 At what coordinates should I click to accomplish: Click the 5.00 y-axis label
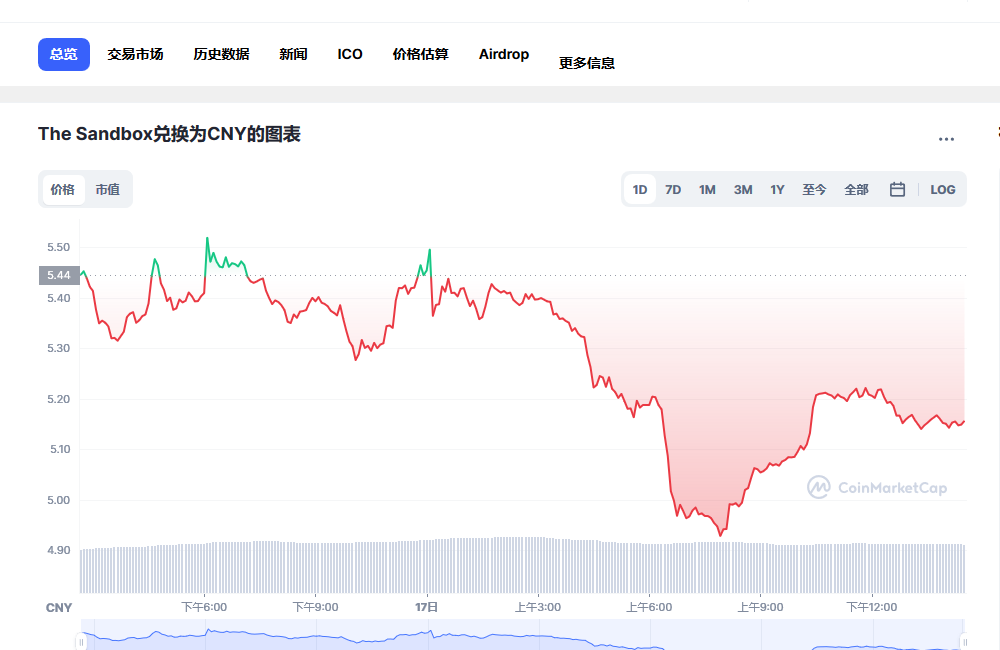coord(59,499)
